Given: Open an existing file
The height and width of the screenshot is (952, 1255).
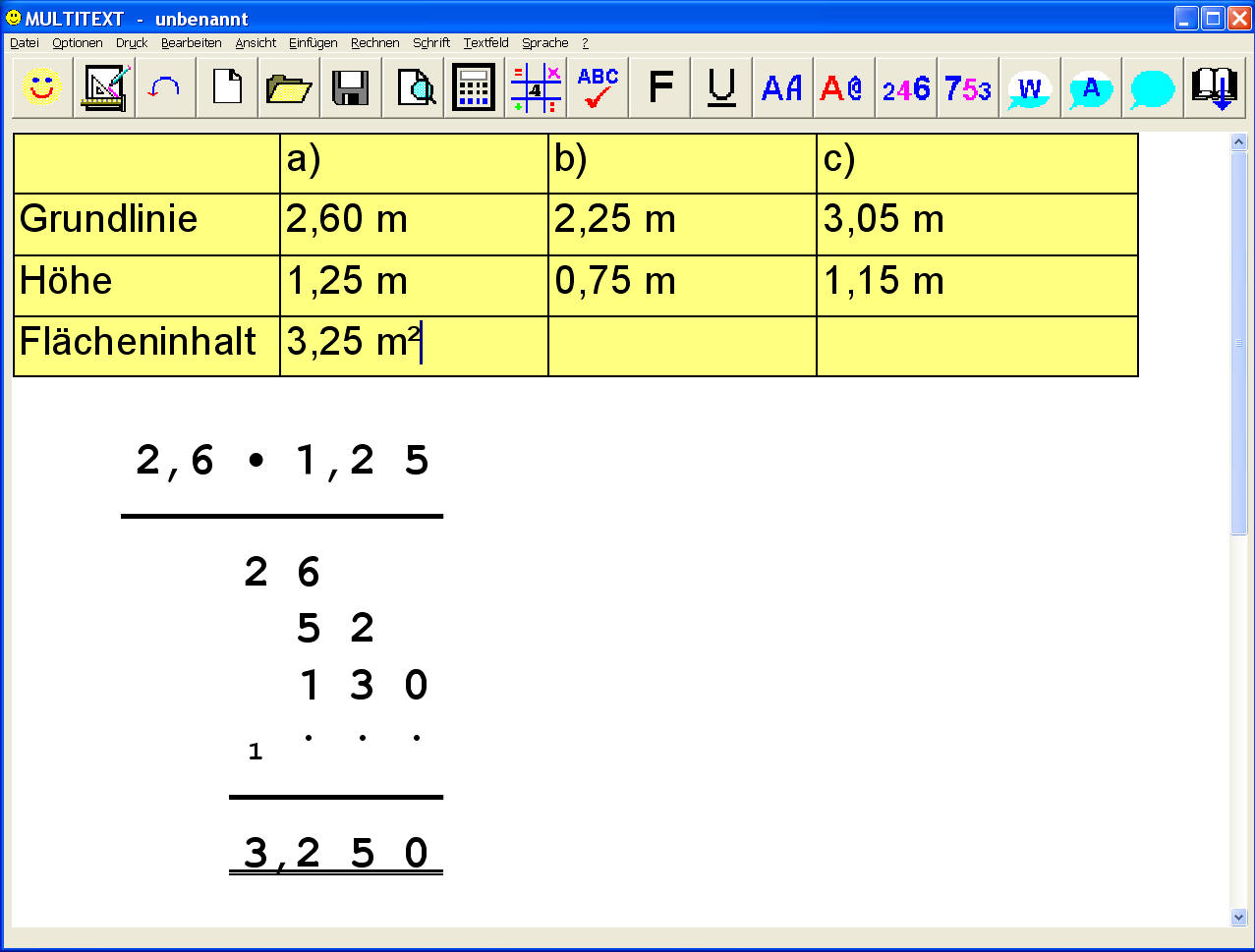Looking at the screenshot, I should 288,87.
